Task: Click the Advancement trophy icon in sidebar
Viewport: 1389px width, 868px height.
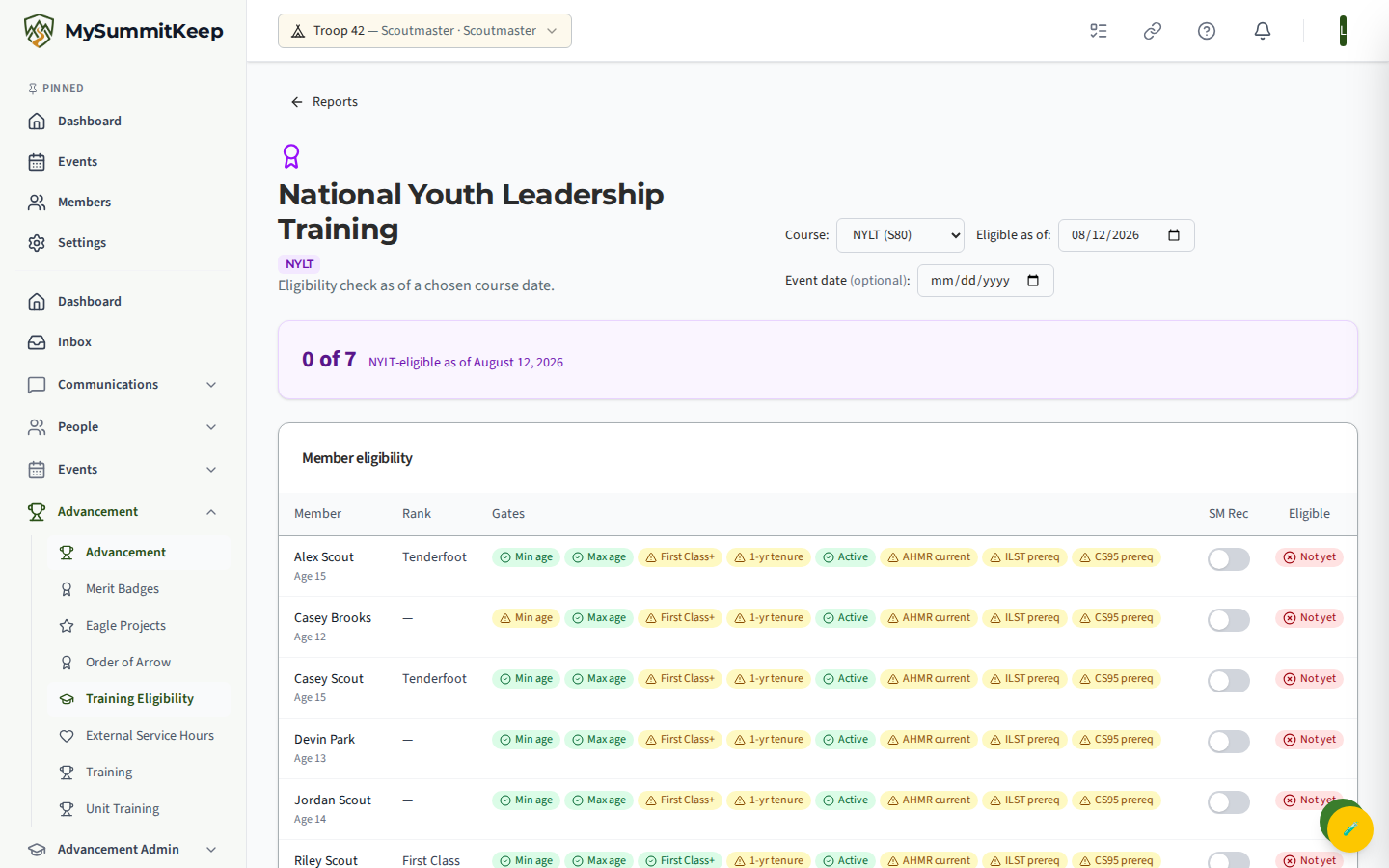Action: (37, 512)
